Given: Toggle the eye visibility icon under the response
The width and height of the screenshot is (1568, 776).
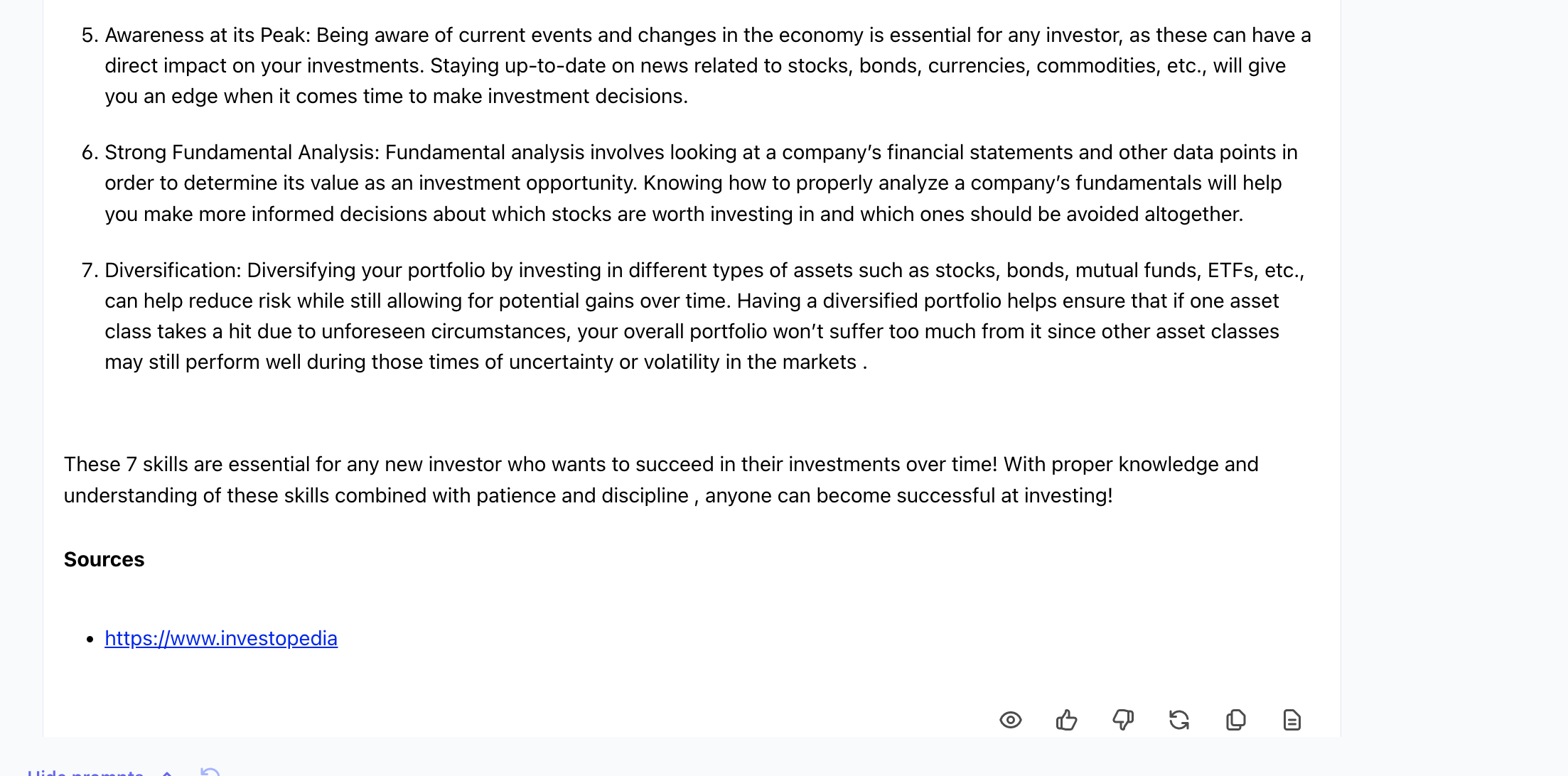Looking at the screenshot, I should point(1010,720).
